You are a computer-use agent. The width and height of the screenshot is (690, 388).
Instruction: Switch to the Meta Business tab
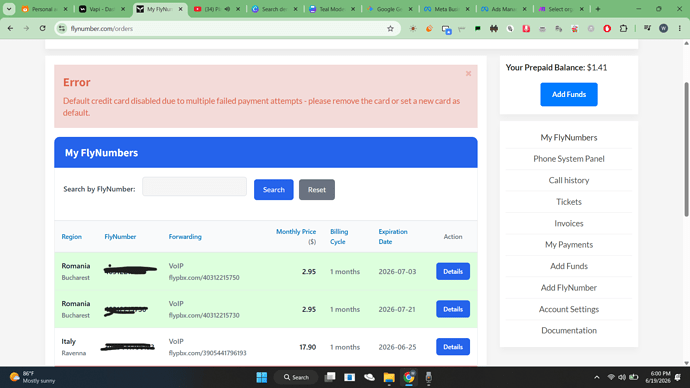[x=447, y=9]
